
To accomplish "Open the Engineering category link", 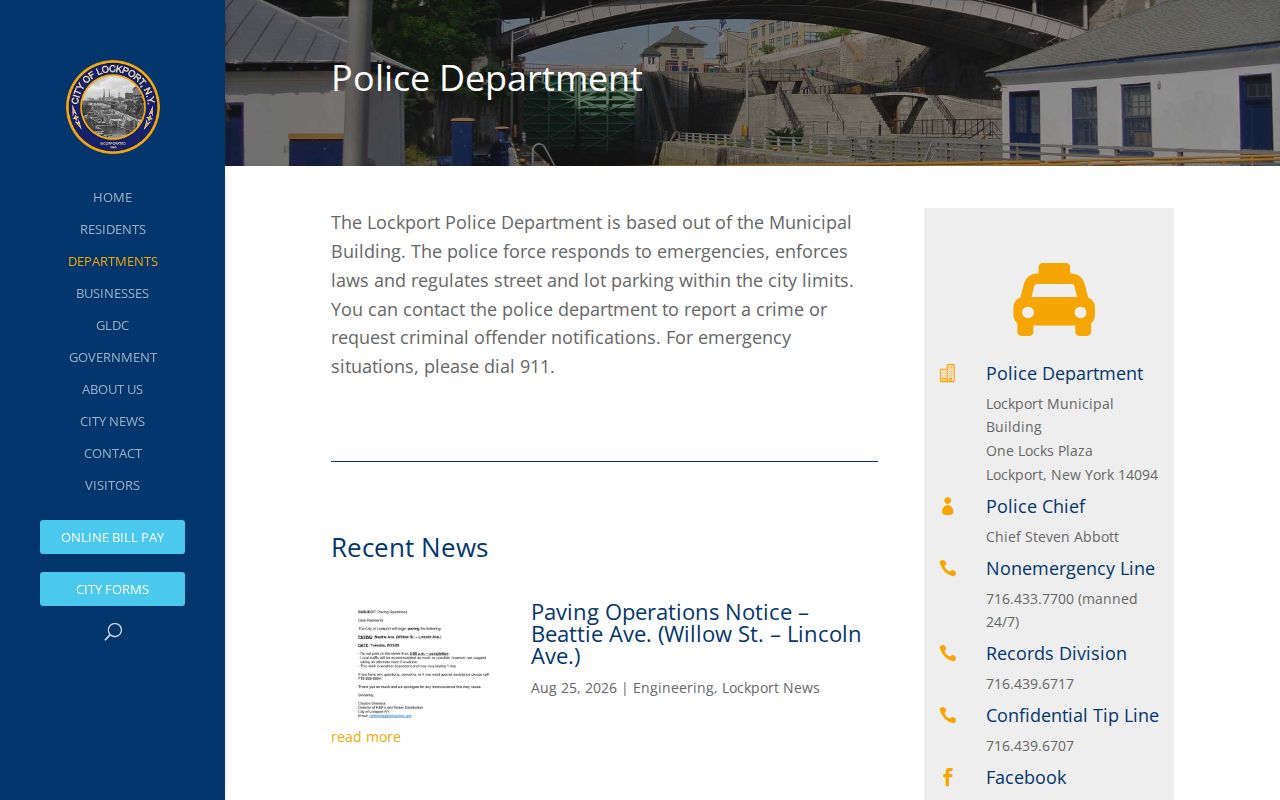I will pyautogui.click(x=673, y=688).
